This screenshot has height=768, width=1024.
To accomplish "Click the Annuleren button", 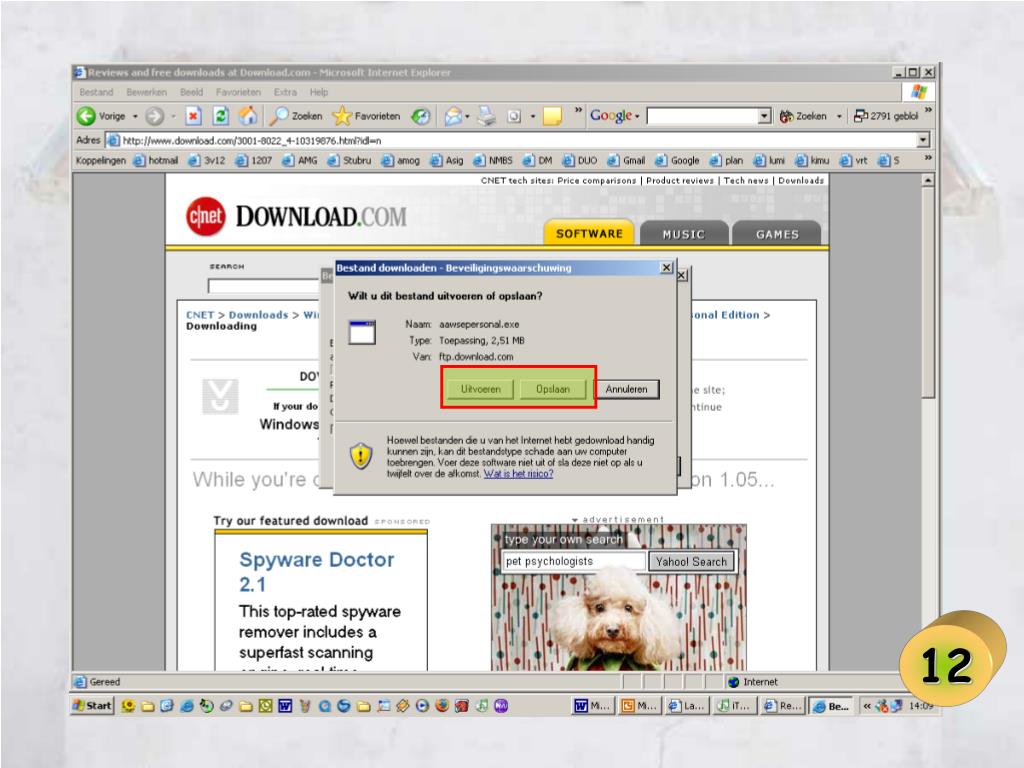I will pos(626,389).
